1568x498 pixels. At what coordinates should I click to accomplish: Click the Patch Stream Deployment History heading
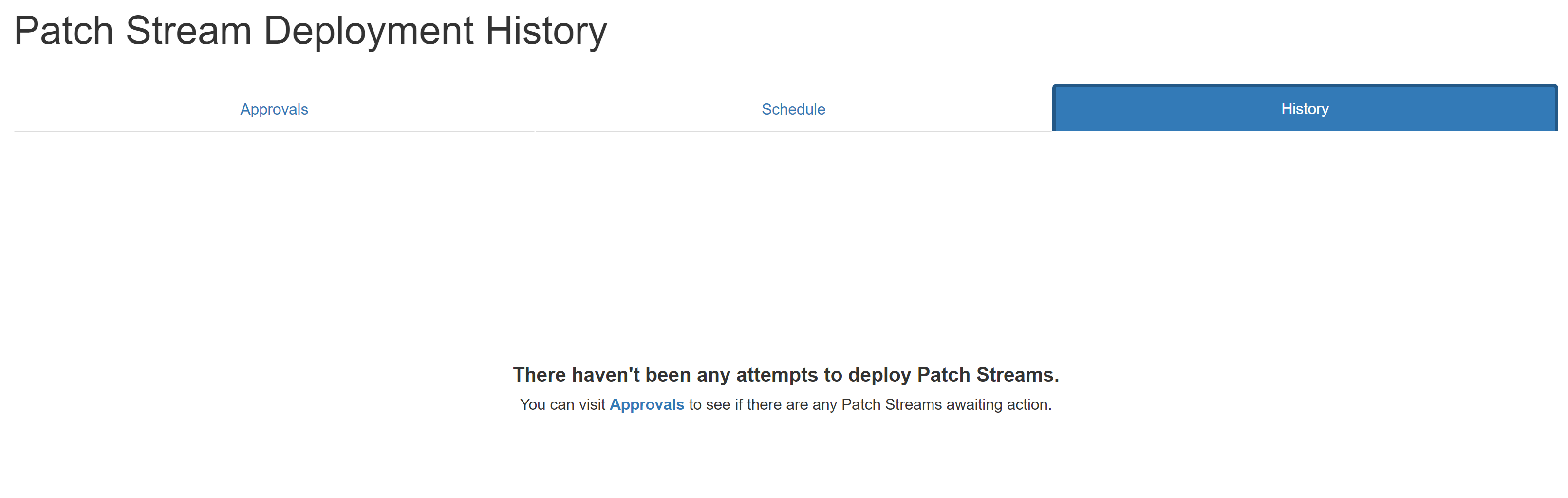[311, 30]
